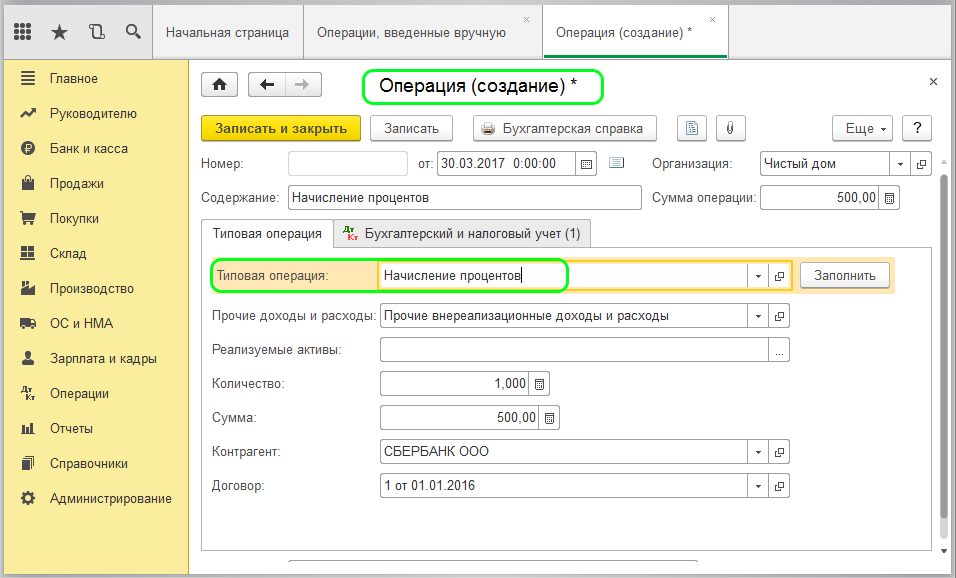Navigate back with left arrow
956x578 pixels.
point(266,85)
